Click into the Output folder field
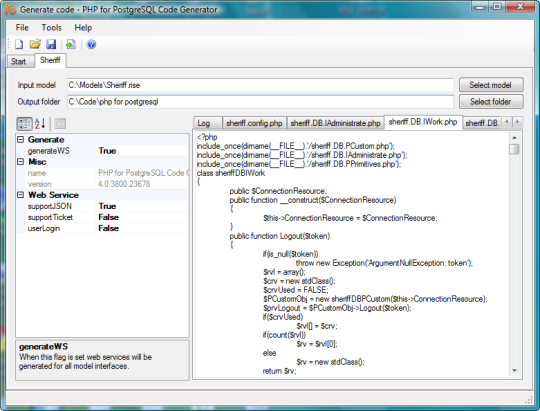 [261, 102]
